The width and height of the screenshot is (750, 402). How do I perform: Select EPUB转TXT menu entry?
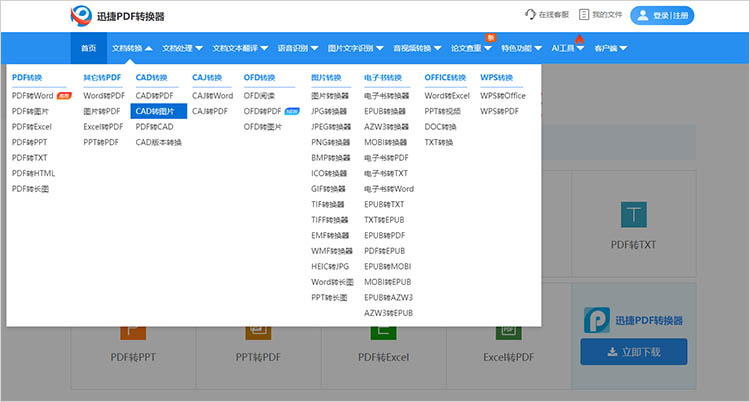point(384,204)
